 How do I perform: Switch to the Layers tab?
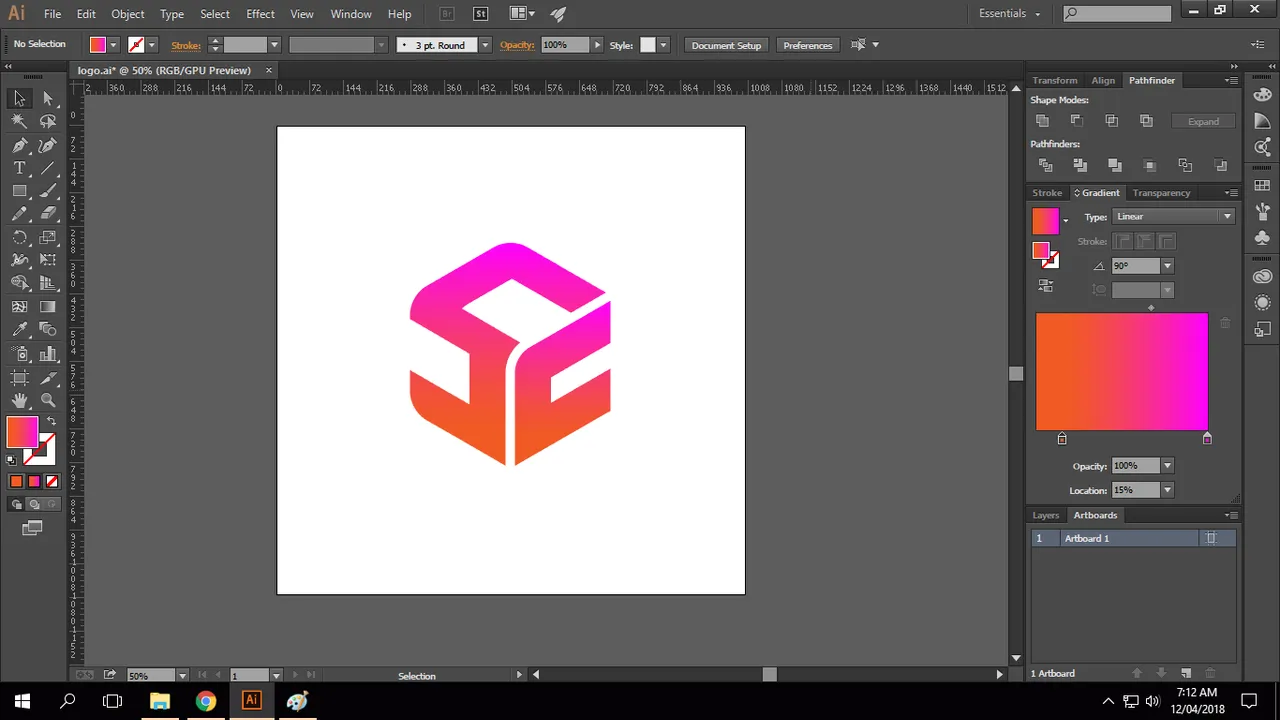tap(1046, 515)
